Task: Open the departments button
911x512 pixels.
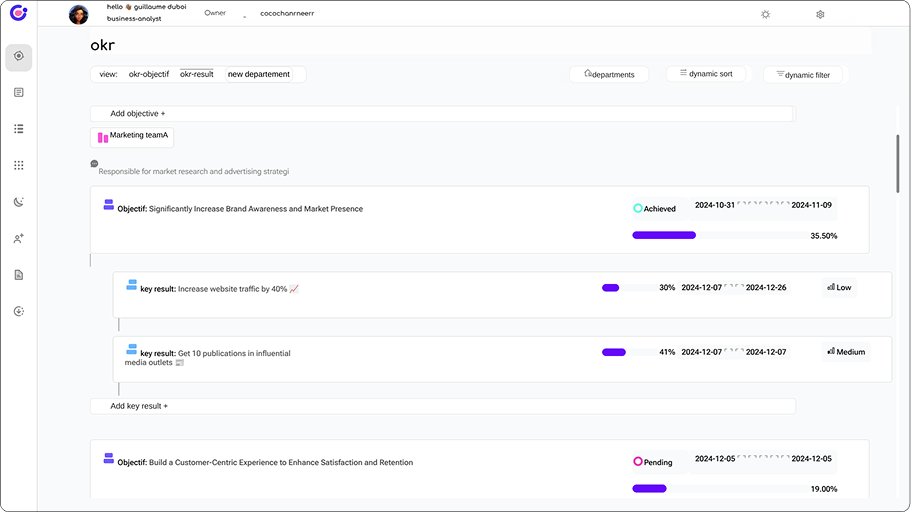Action: [x=609, y=74]
